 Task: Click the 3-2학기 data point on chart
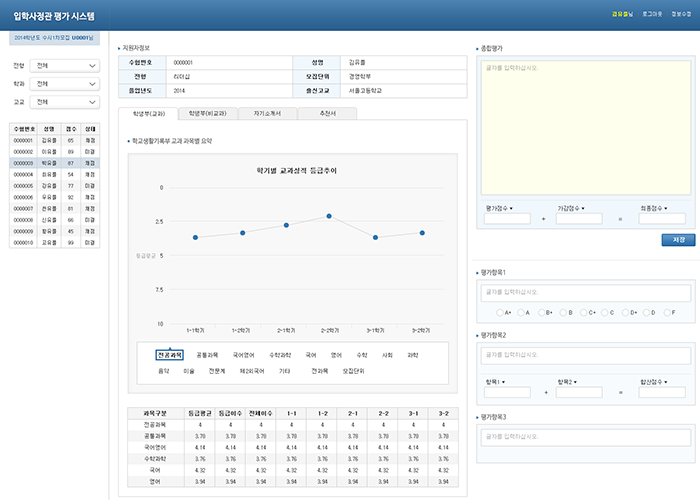(x=422, y=233)
